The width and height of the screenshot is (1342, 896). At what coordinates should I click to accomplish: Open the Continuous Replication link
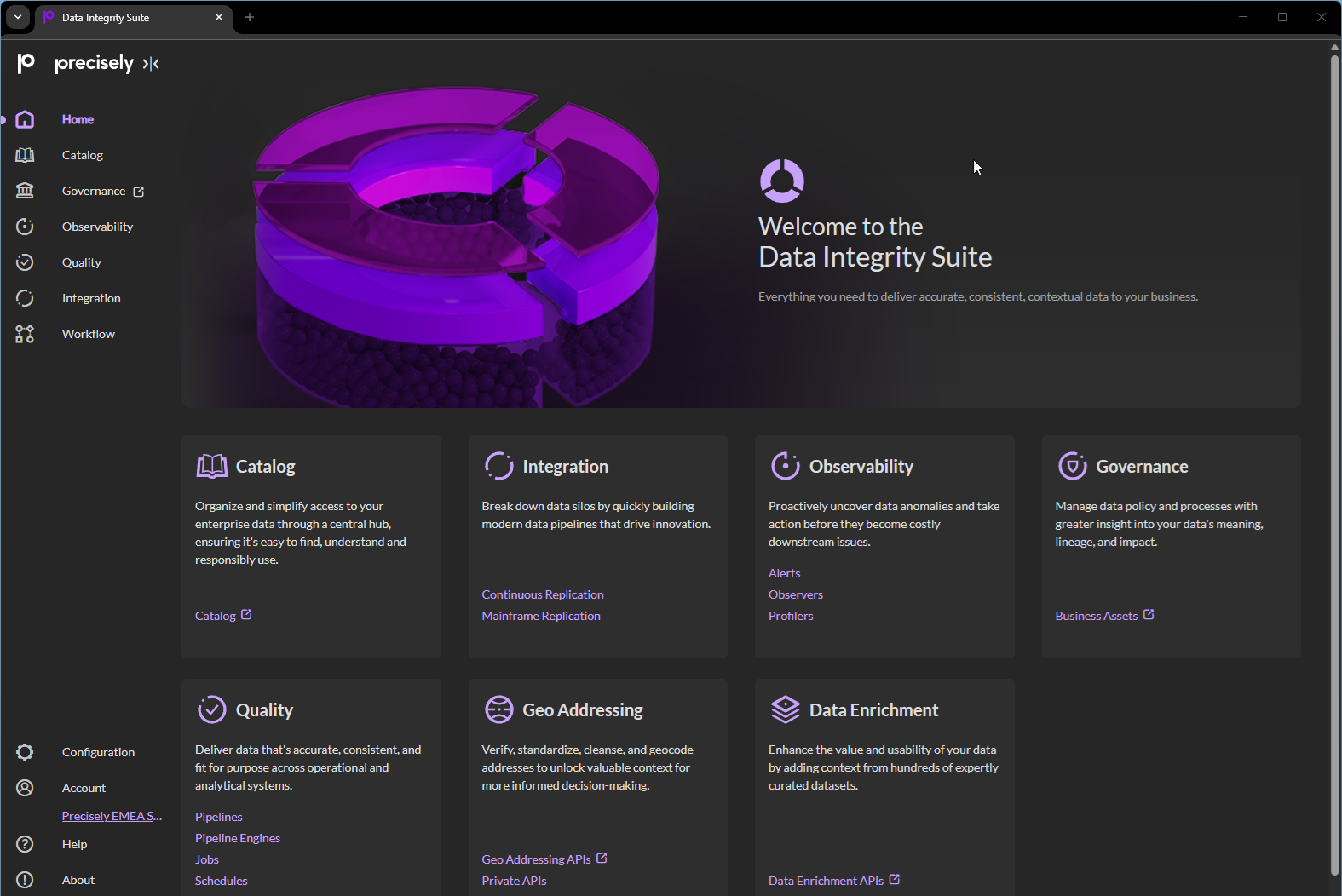pyautogui.click(x=542, y=594)
